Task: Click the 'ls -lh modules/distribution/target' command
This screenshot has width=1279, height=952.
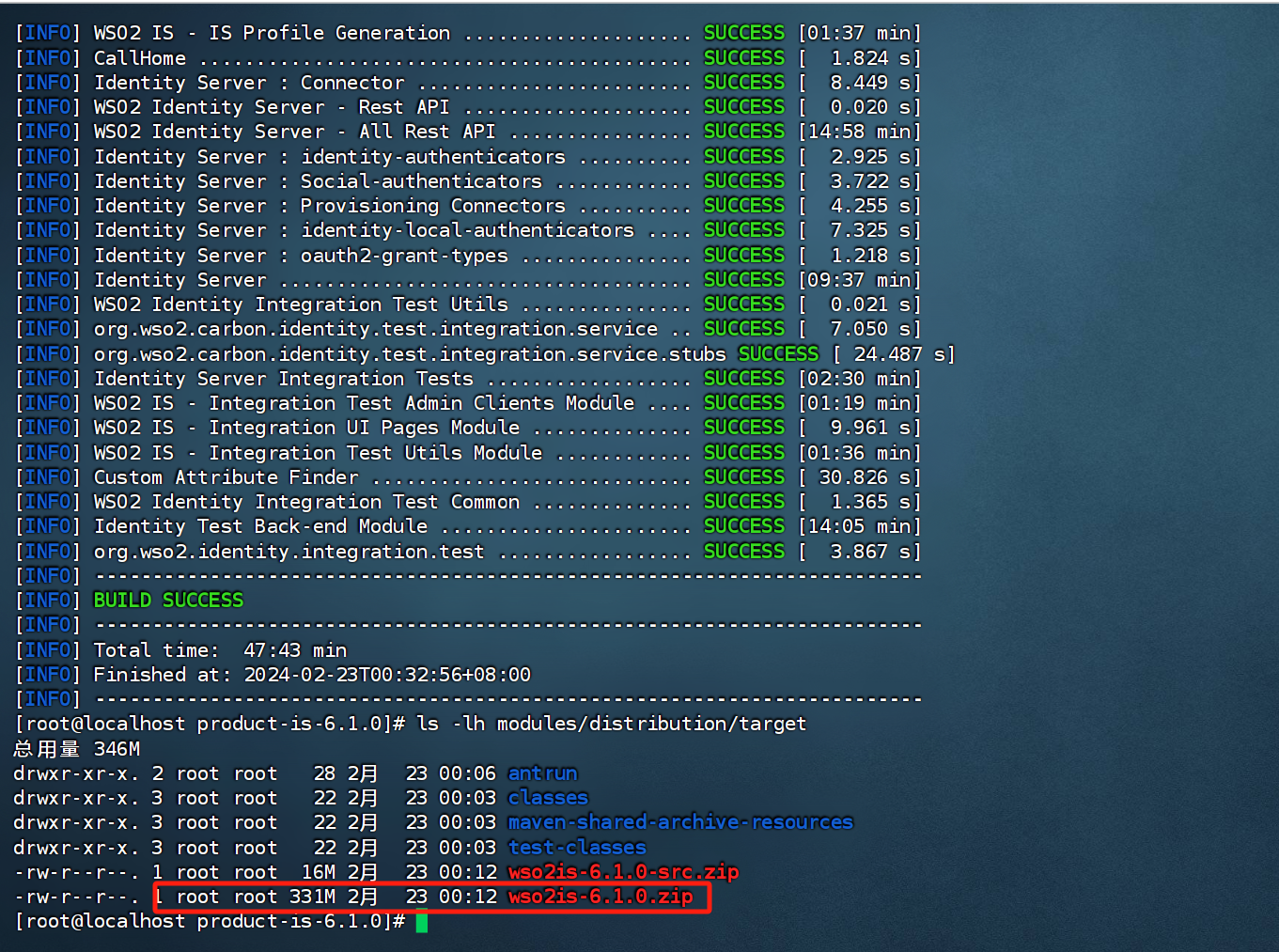Action: 612,724
